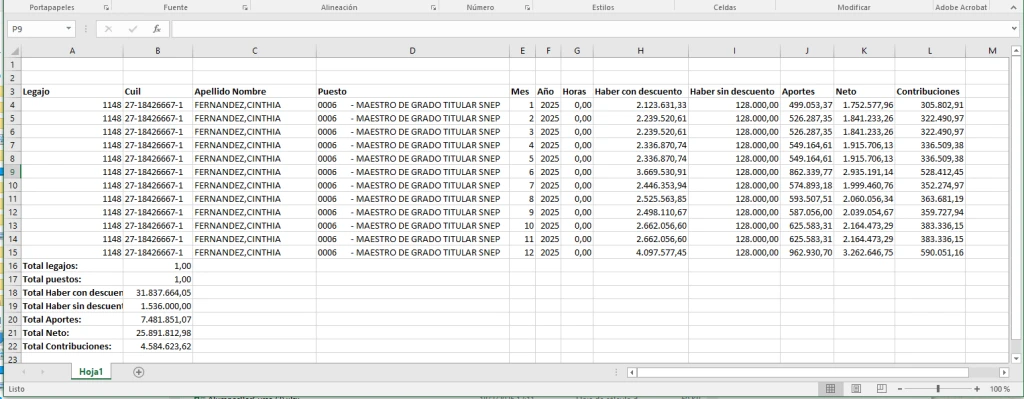Click the vertical scrollbar down arrow

(x=1015, y=359)
